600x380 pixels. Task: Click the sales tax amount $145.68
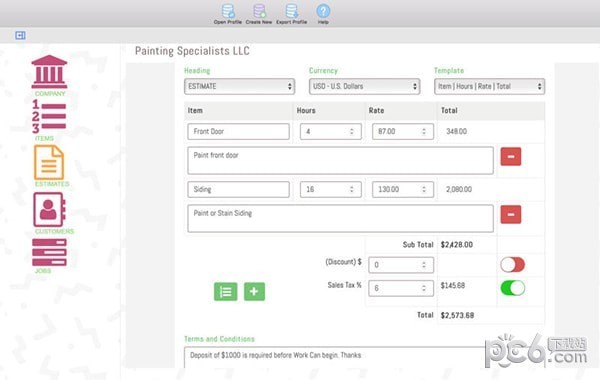pos(453,285)
